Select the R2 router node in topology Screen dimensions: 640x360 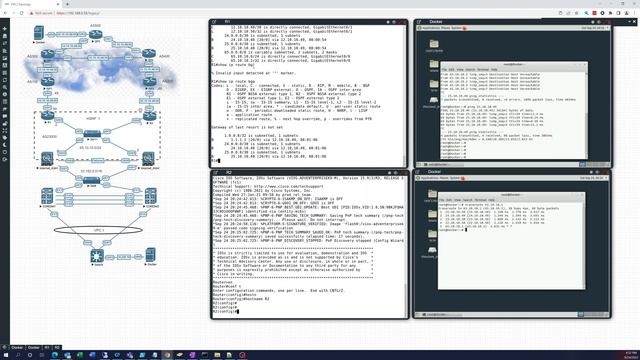(149, 116)
